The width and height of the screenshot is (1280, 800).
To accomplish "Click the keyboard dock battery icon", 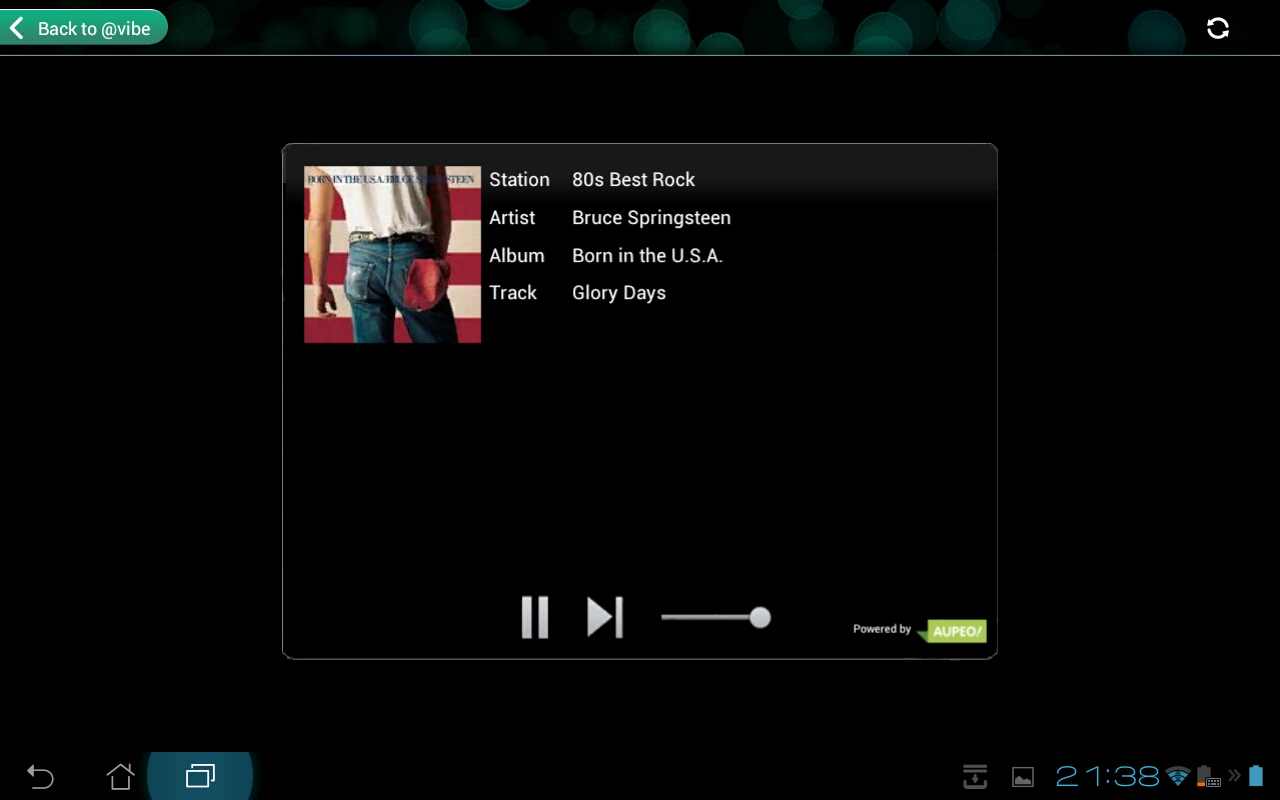I will [1208, 777].
